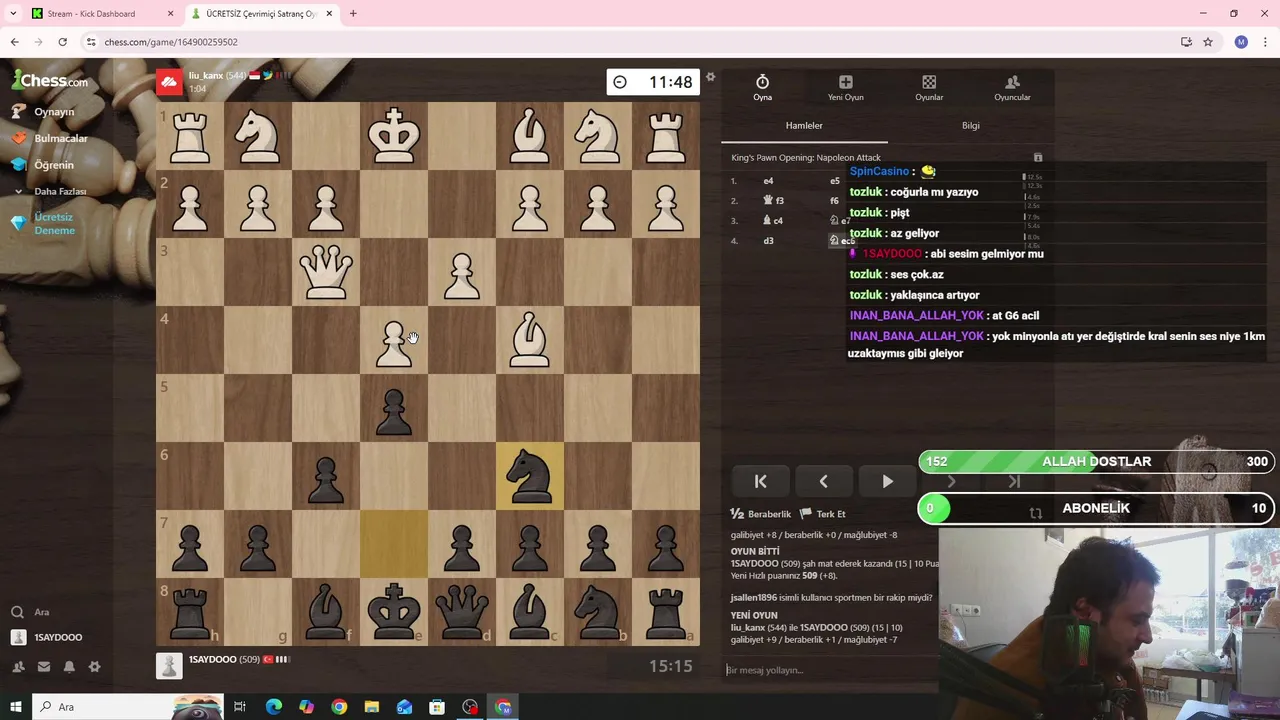Click the Windows taskbar search box
1280x720 pixels.
coord(127,707)
